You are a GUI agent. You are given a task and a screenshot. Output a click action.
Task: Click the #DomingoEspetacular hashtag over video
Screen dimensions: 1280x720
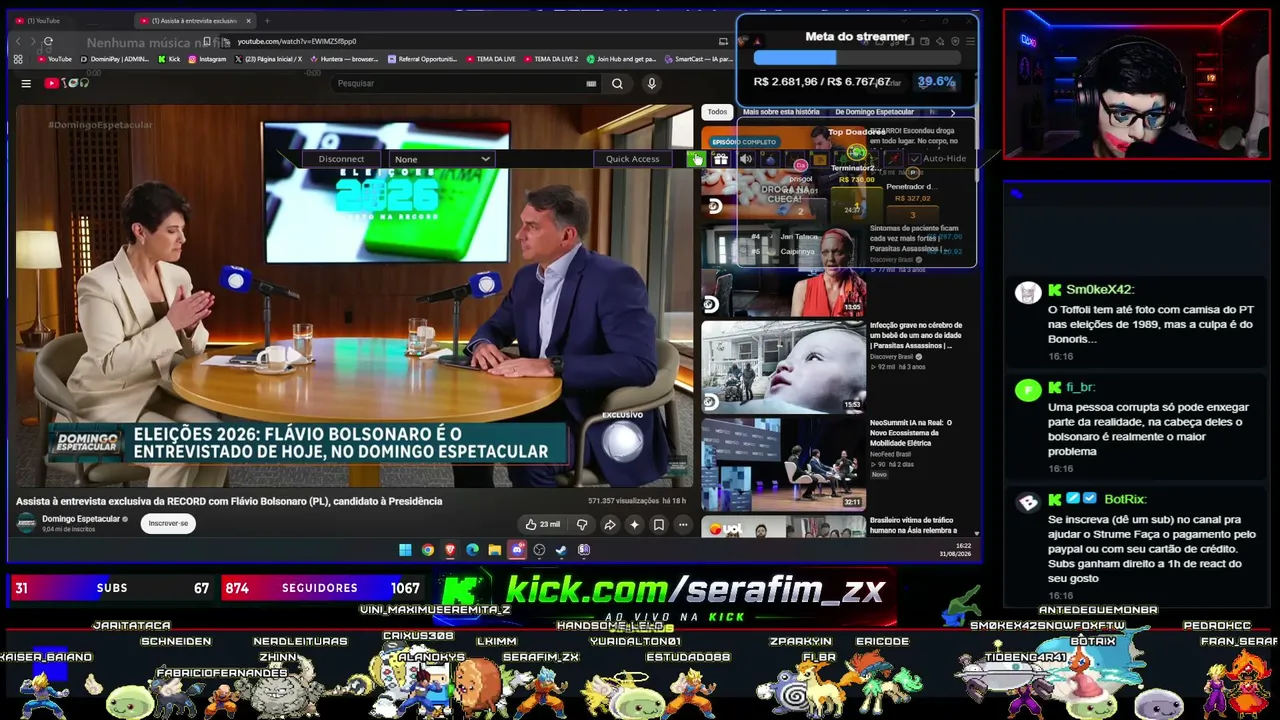tap(100, 125)
